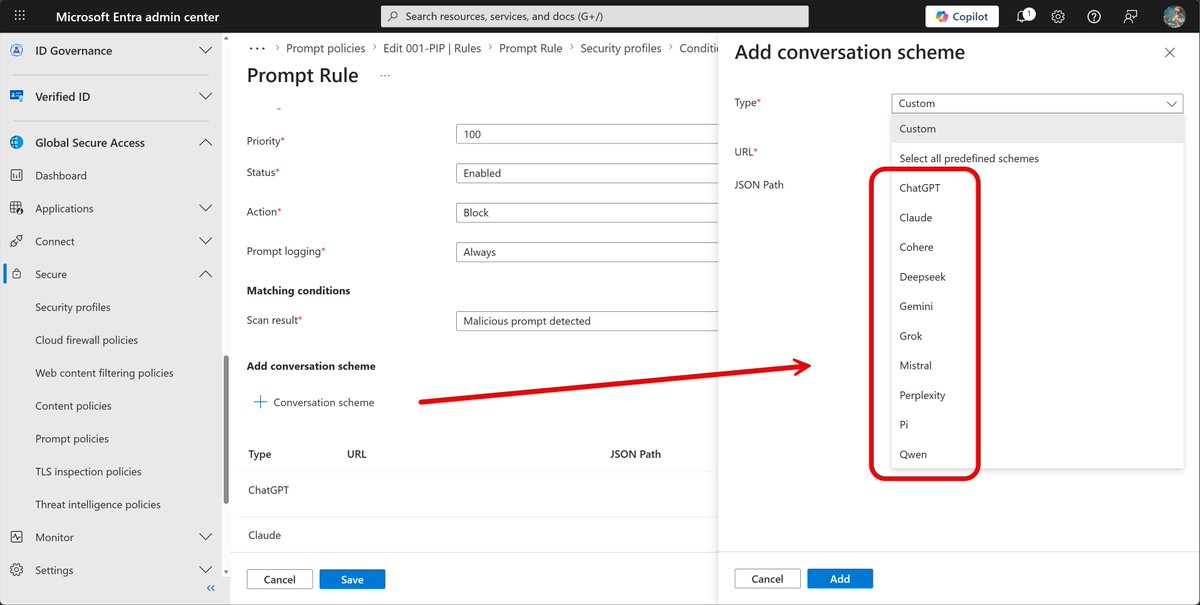
Task: Click Prompt policies breadcrumb link
Action: click(326, 48)
